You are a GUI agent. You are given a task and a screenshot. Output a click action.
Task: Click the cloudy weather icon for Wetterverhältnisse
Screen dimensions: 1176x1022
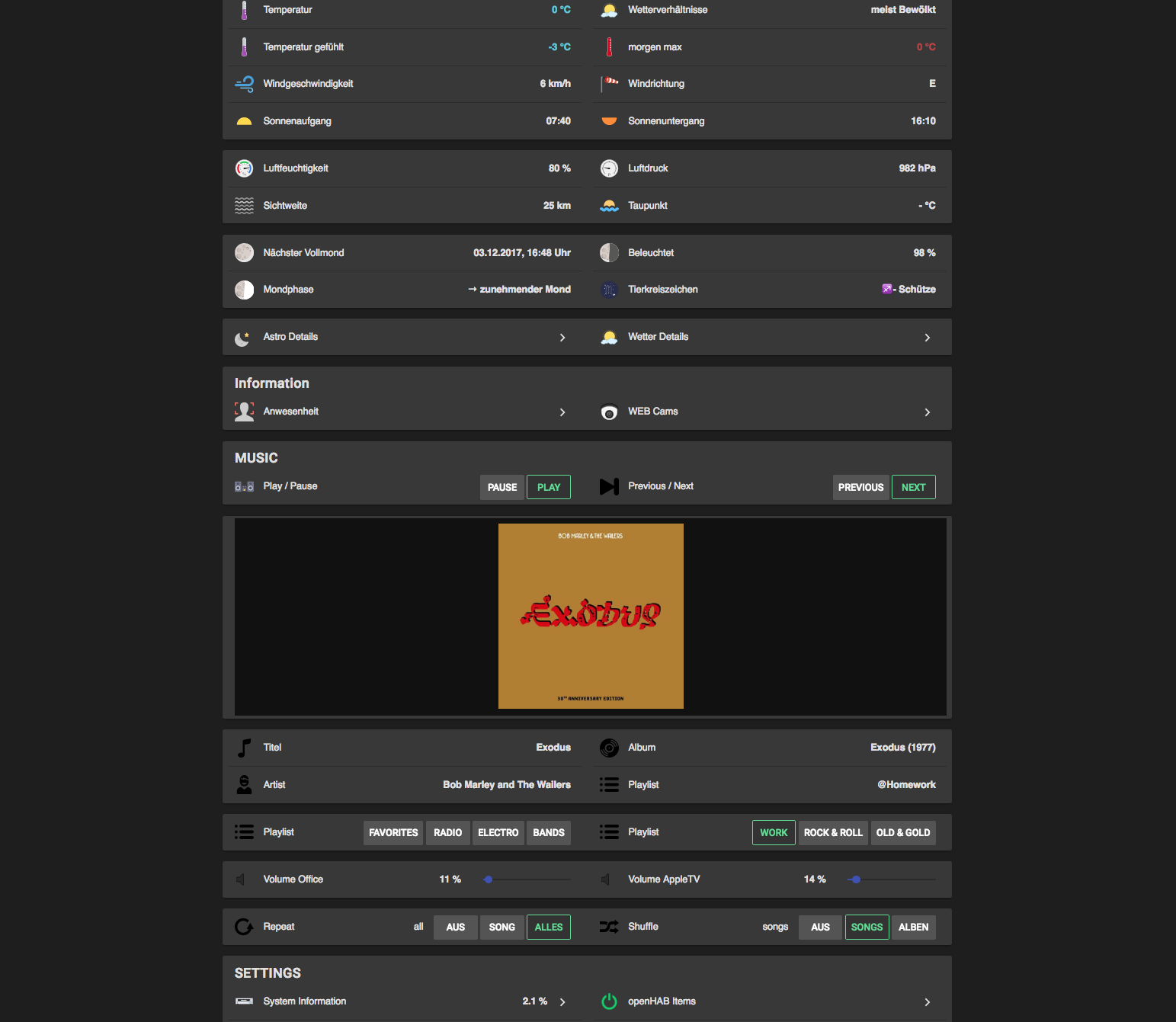(609, 10)
